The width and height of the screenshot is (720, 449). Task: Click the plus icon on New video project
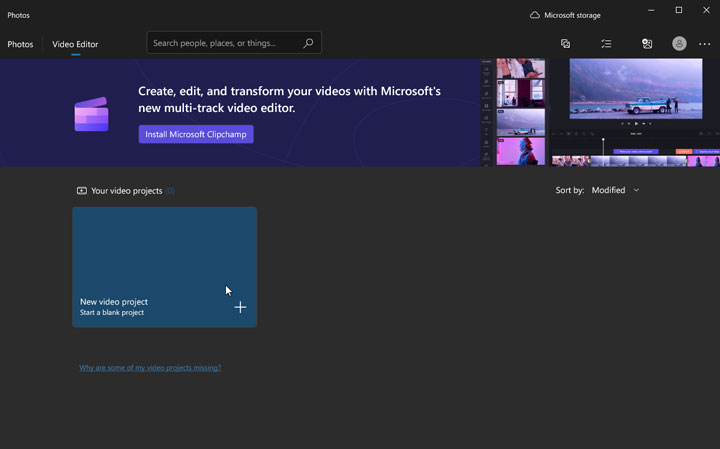(x=240, y=307)
